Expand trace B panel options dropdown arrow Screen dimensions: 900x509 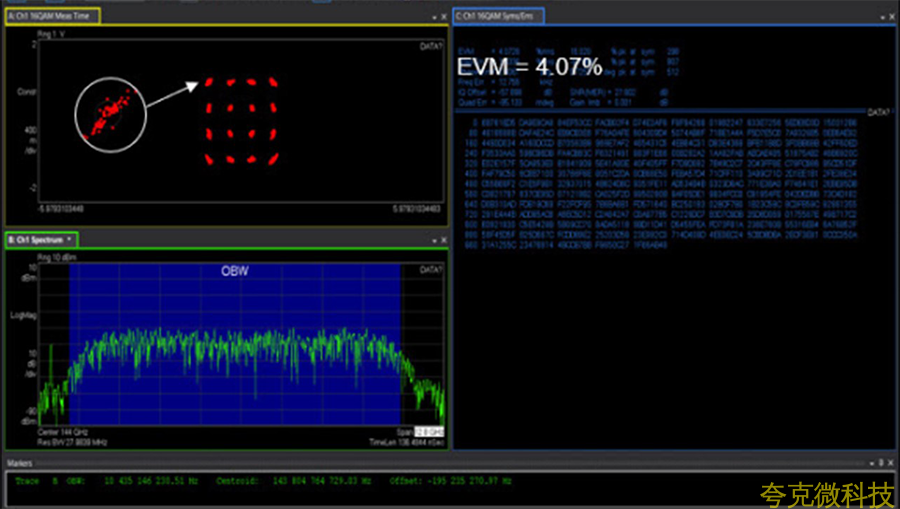click(436, 241)
